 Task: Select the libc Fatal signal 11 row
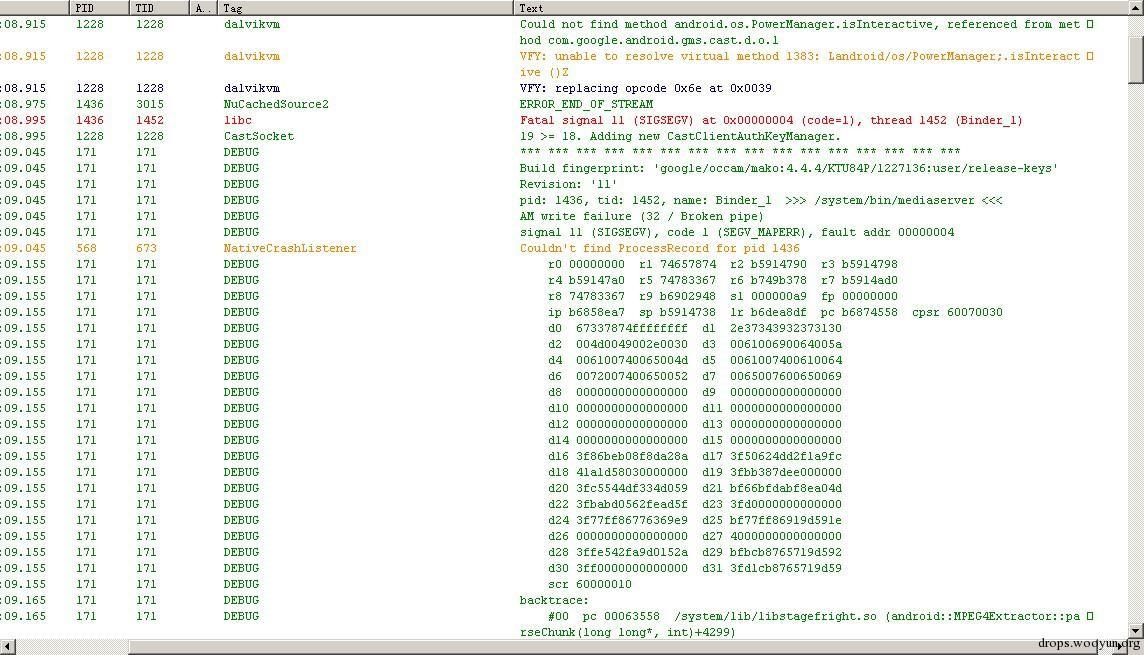tap(564, 120)
